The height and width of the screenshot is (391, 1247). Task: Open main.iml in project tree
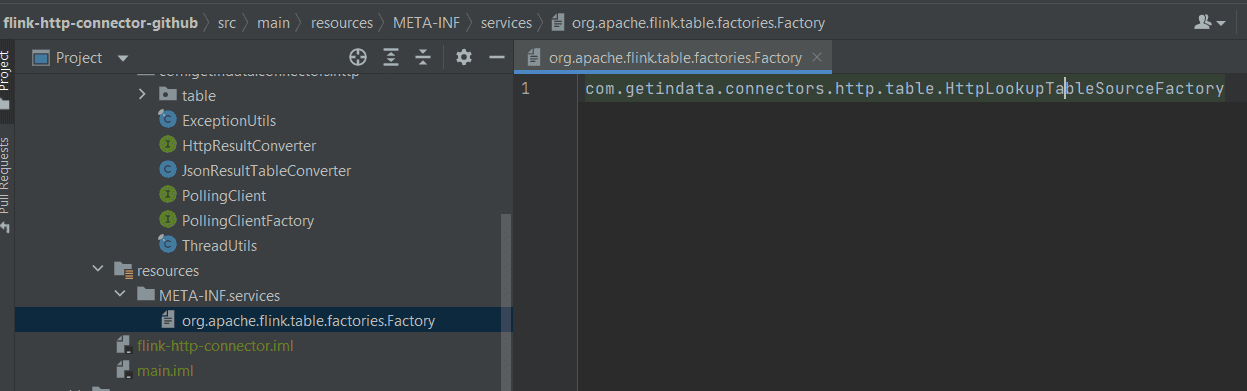165,371
